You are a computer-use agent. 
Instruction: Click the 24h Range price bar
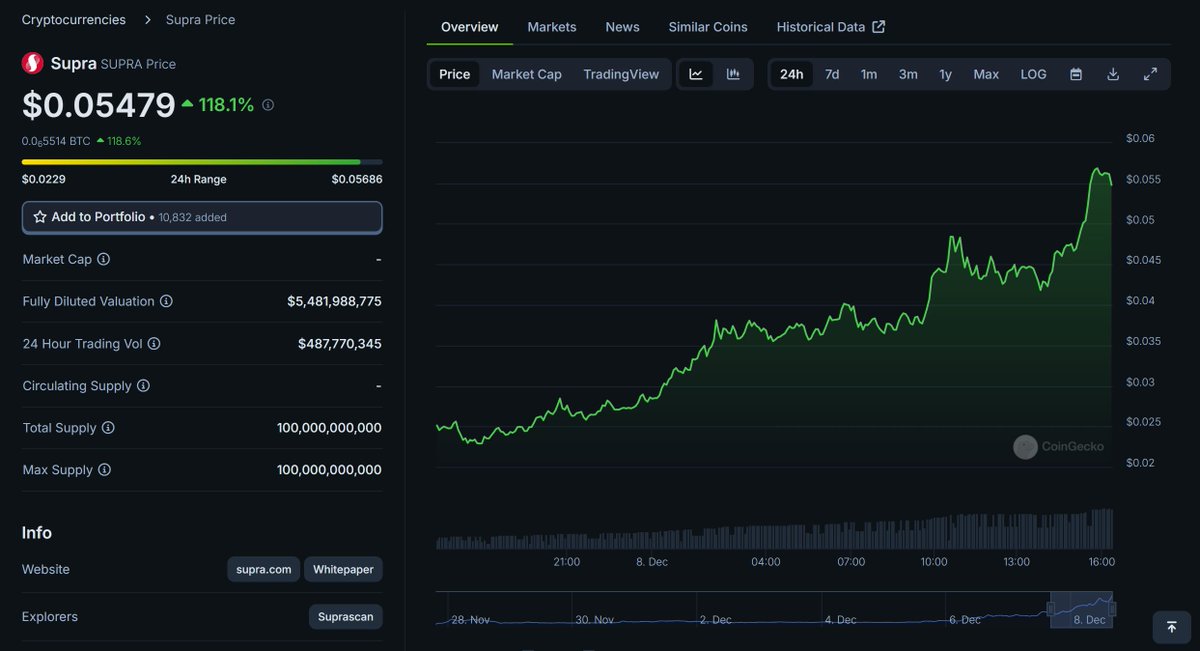click(x=202, y=162)
